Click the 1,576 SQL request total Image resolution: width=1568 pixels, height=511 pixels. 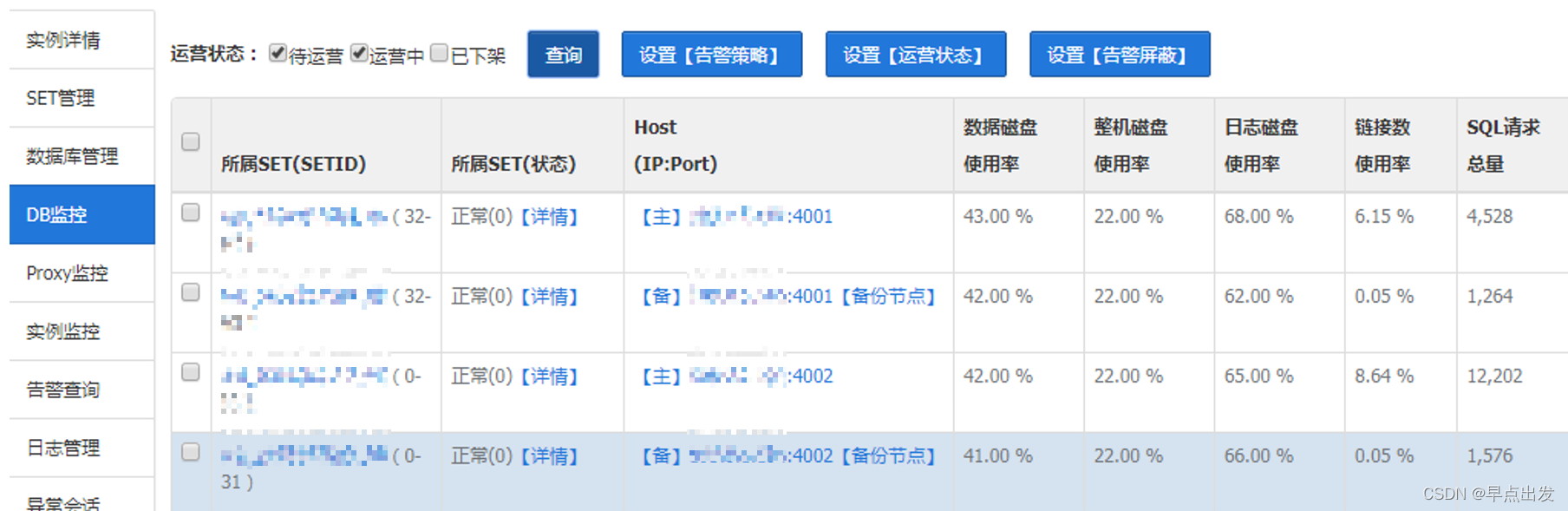point(1489,456)
